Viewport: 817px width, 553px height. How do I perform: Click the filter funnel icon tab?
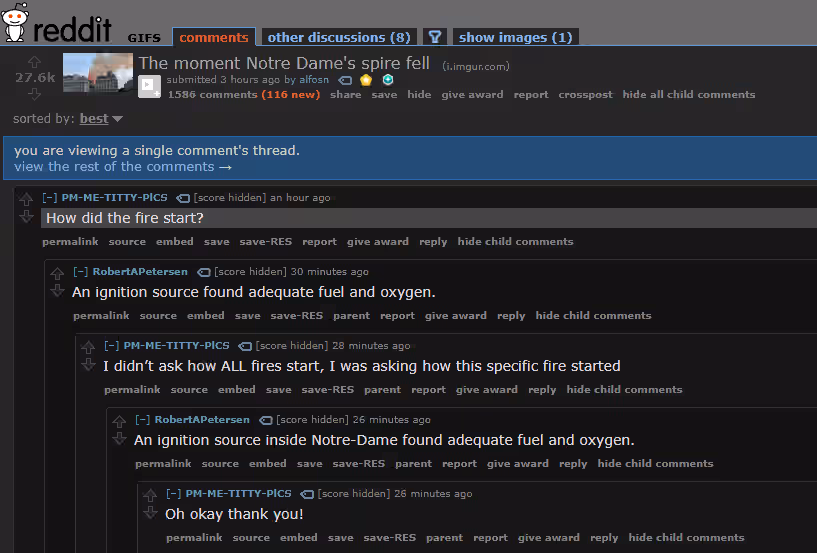[435, 37]
